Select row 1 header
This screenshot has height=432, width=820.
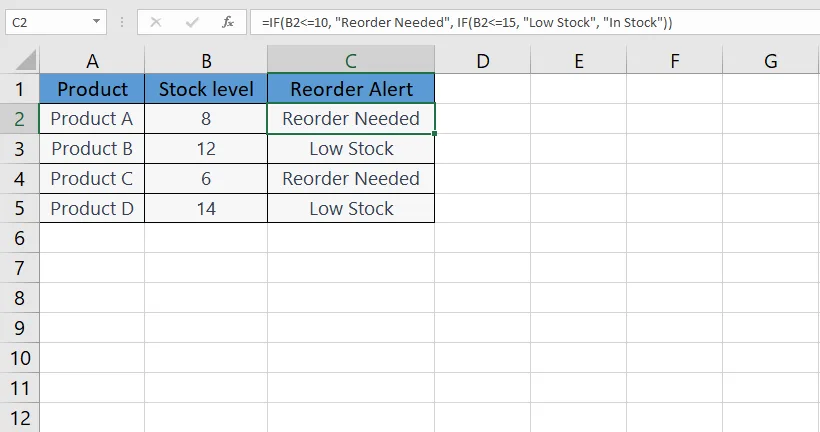click(x=19, y=89)
